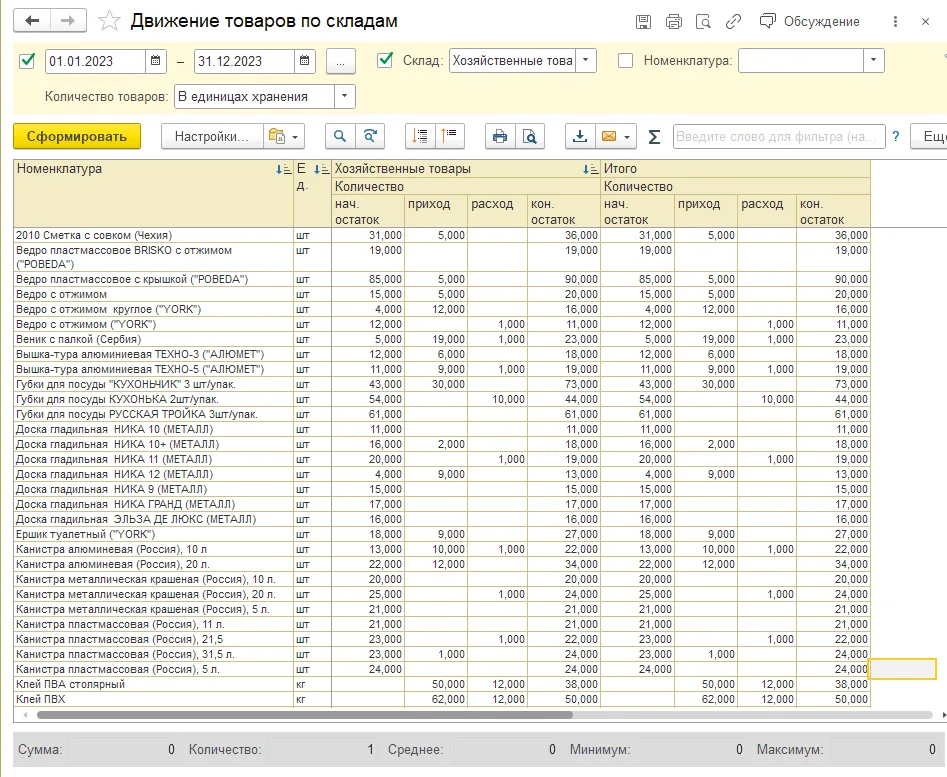The image size is (947, 777).
Task: Enable the Номенклатура filter checkbox
Action: coord(626,61)
